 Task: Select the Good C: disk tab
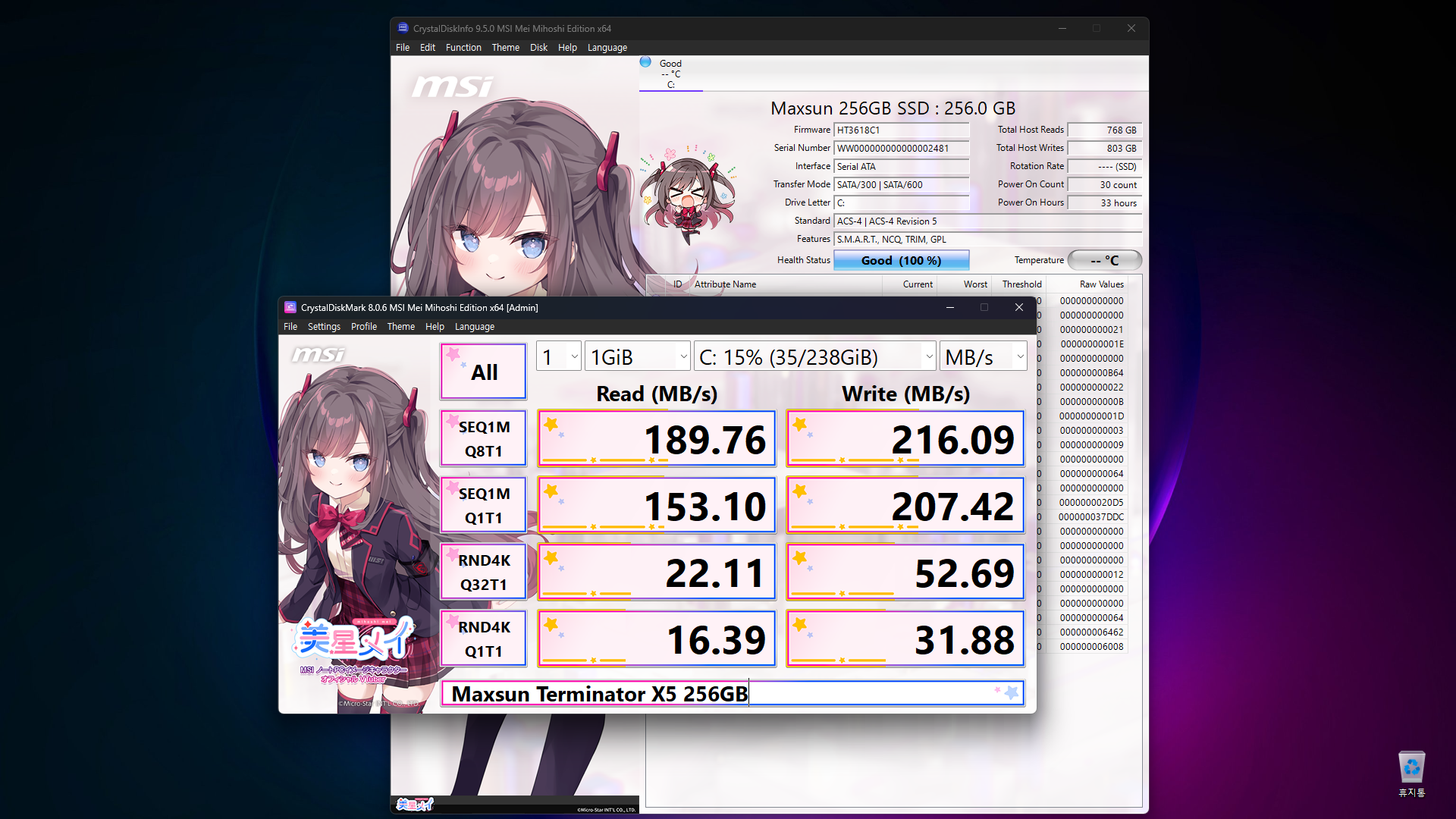(670, 74)
